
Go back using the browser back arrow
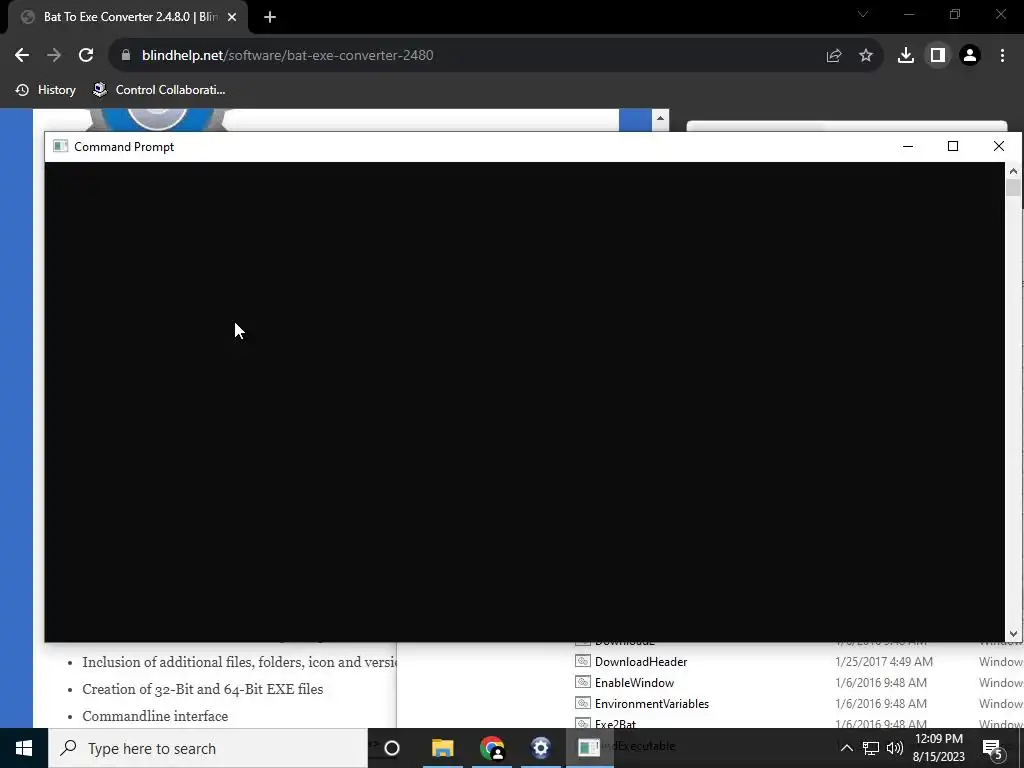(22, 56)
